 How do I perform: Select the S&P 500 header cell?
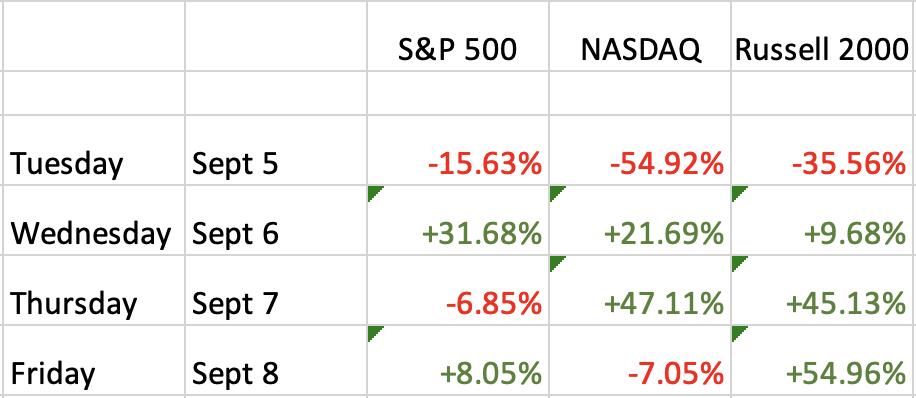click(x=457, y=36)
